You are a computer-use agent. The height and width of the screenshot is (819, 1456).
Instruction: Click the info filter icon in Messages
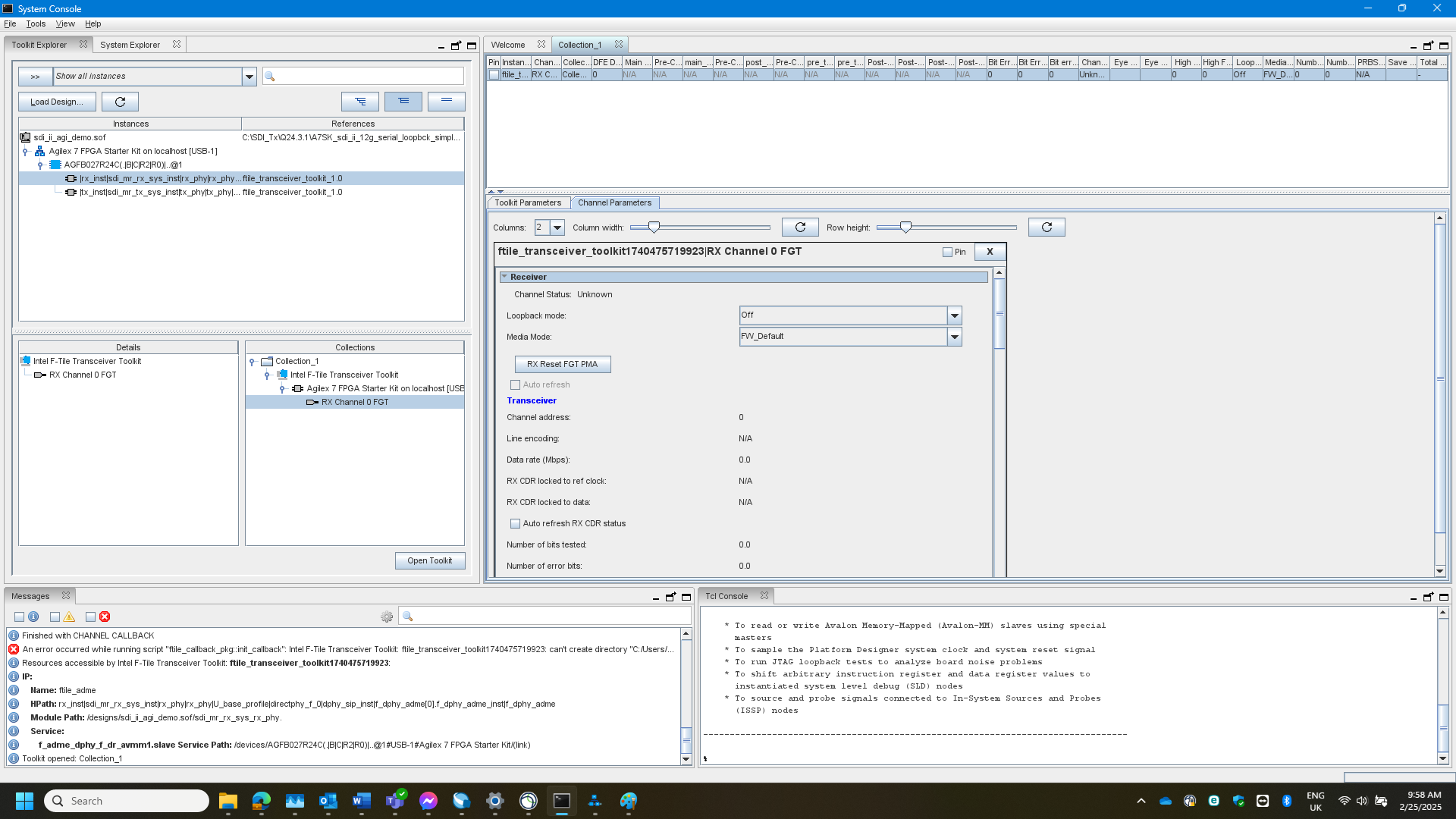click(34, 617)
